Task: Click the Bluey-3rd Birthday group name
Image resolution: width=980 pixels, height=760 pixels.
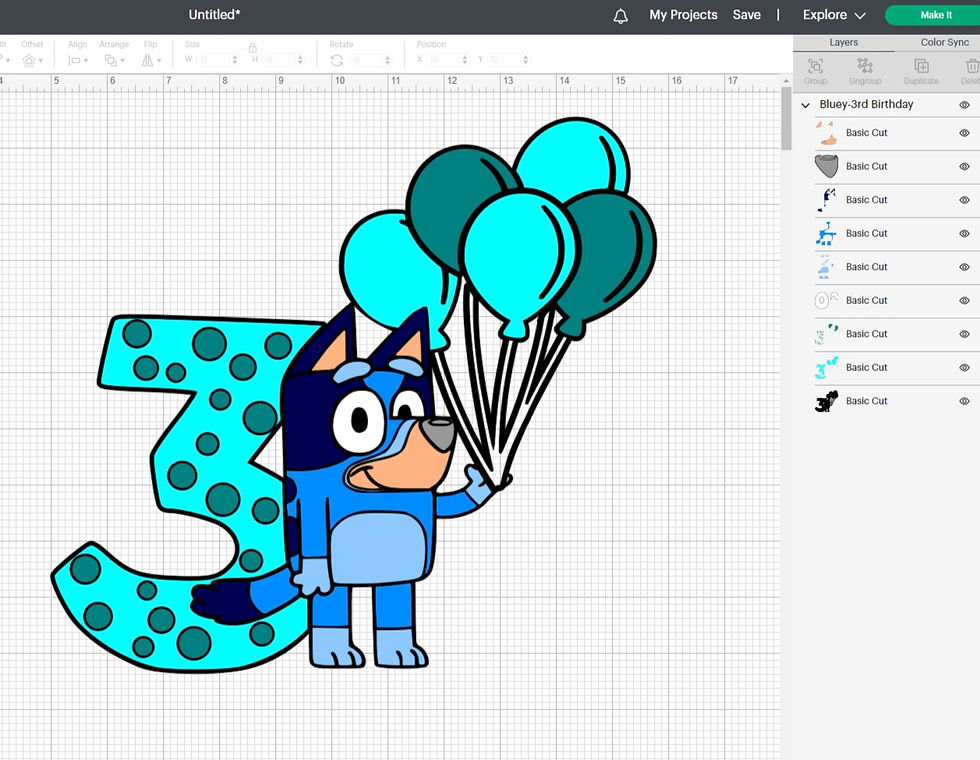Action: (866, 104)
